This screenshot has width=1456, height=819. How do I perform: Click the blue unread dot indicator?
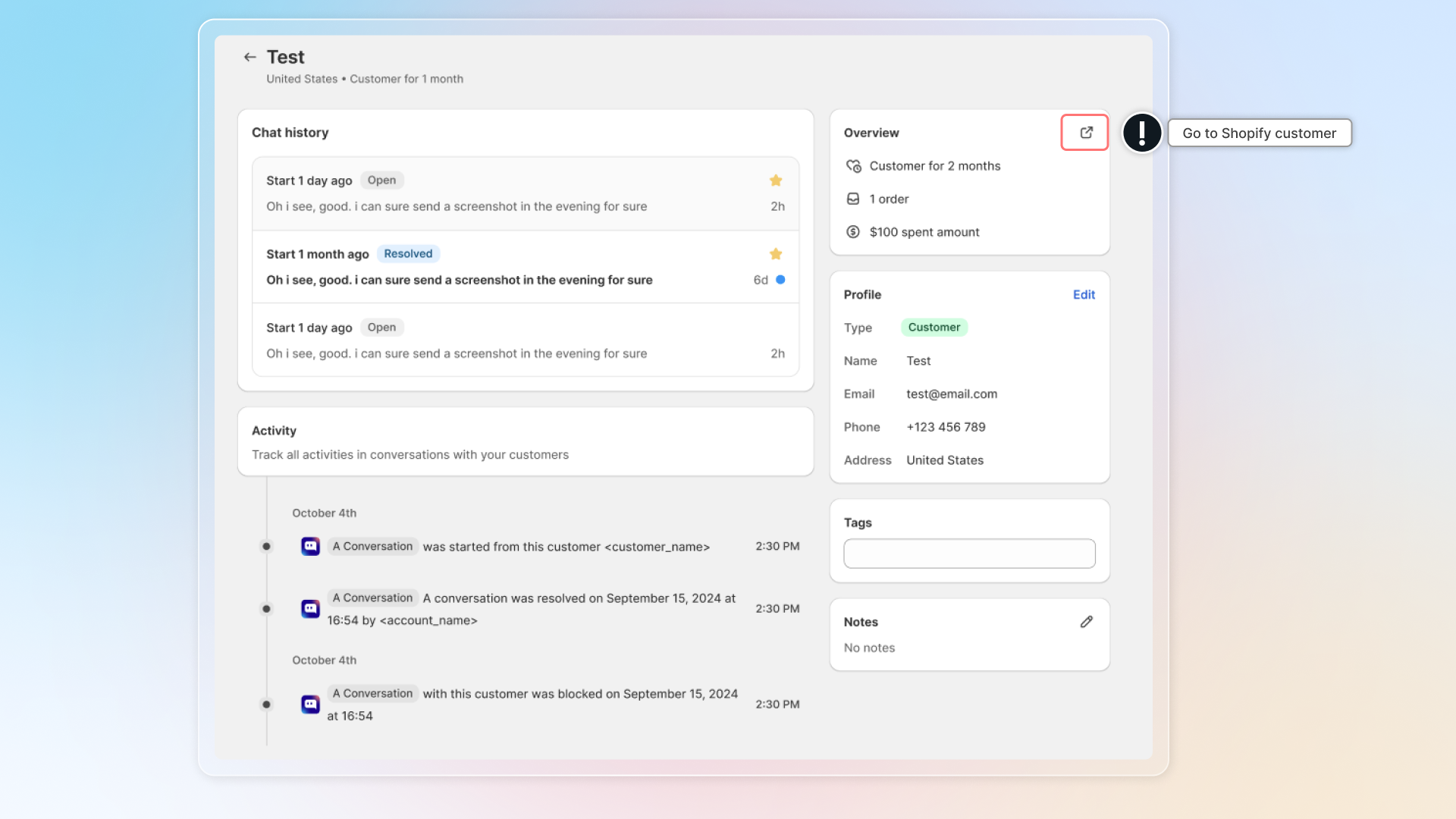pos(780,280)
